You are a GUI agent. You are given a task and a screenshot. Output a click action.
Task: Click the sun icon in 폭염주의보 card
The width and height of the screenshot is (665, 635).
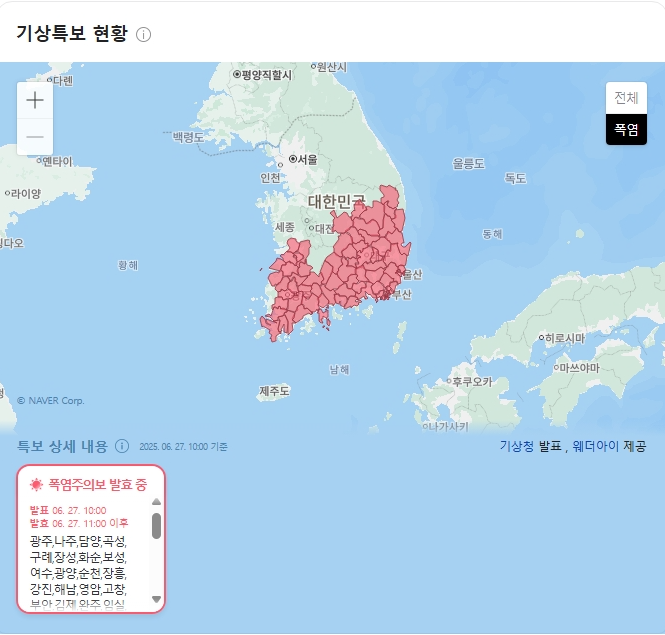pos(36,484)
